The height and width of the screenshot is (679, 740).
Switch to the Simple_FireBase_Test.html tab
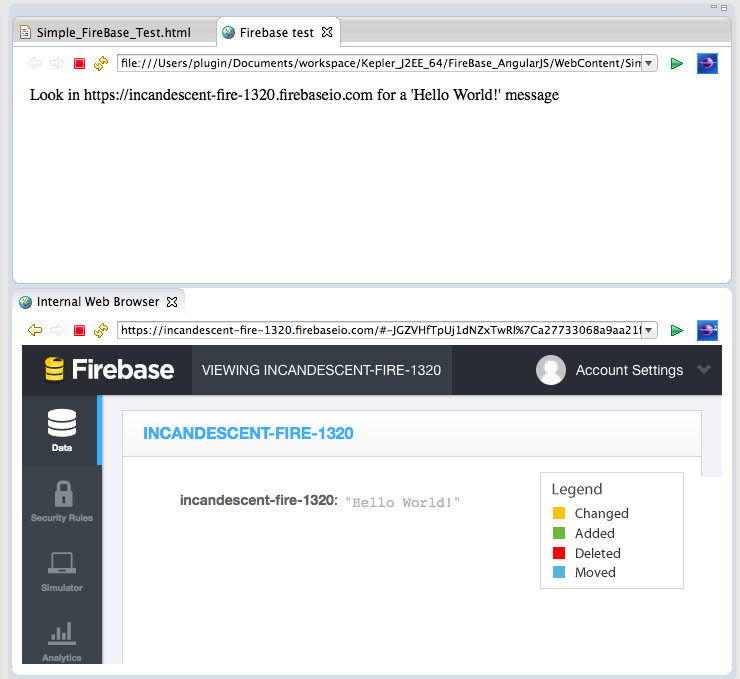click(112, 33)
